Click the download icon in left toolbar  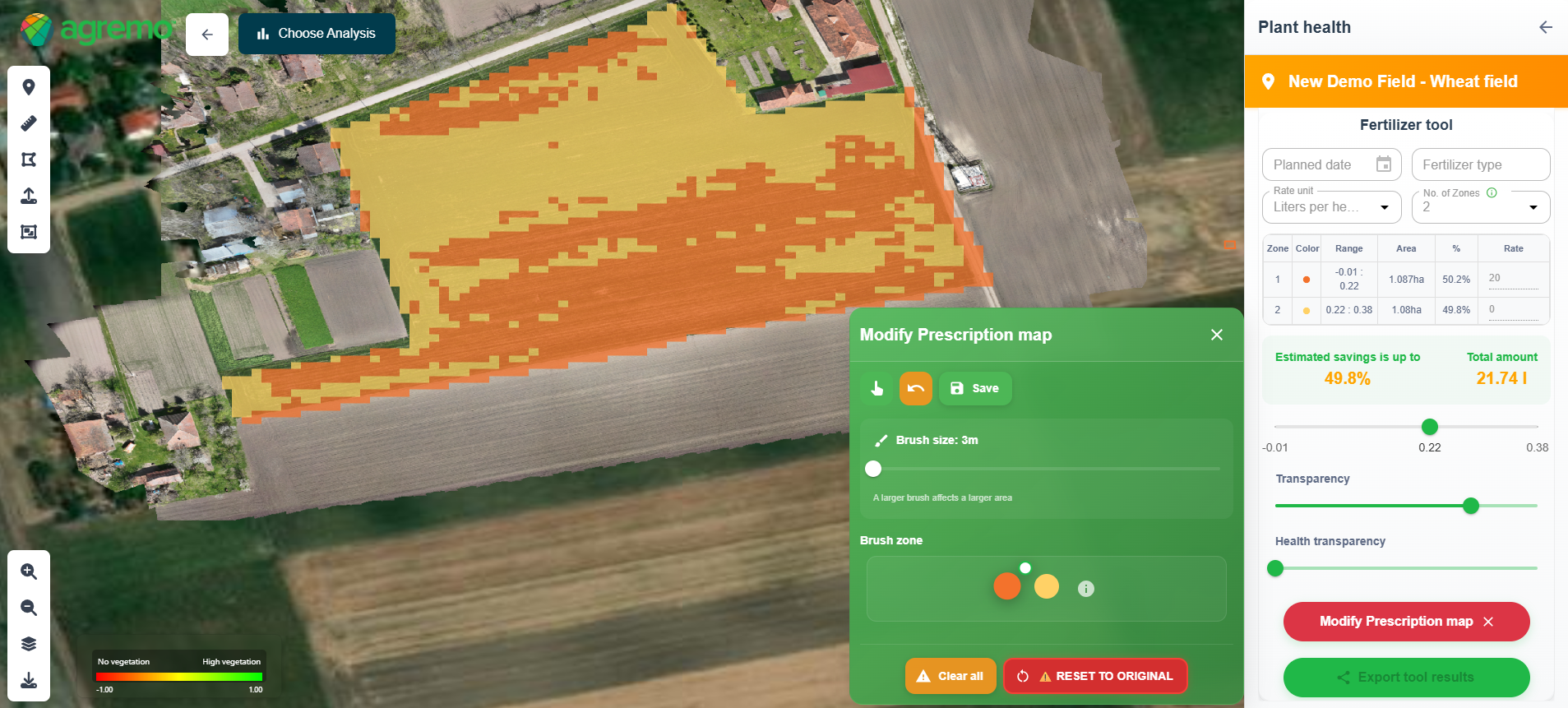[29, 680]
